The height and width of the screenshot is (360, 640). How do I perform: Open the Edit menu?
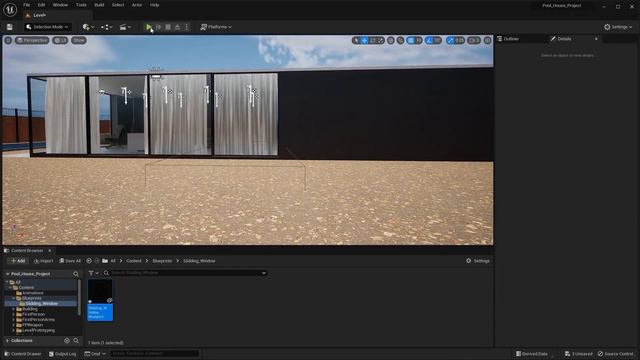point(41,5)
